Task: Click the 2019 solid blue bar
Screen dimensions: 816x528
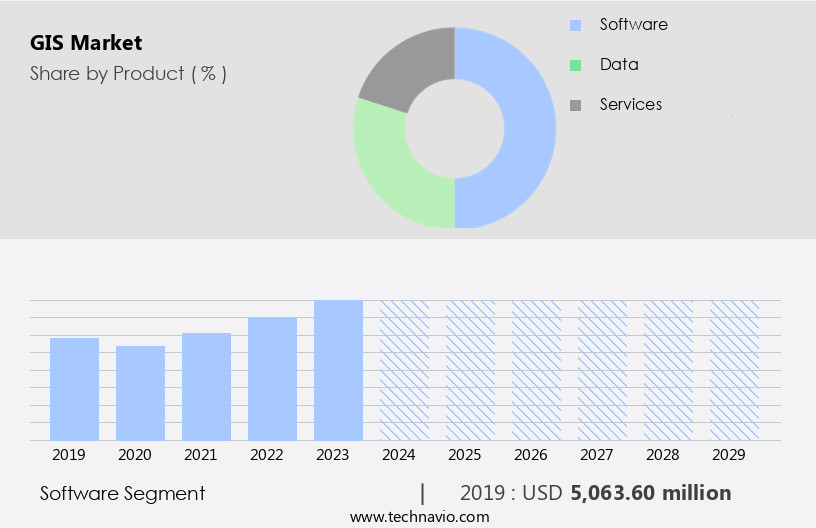Action: (75, 389)
